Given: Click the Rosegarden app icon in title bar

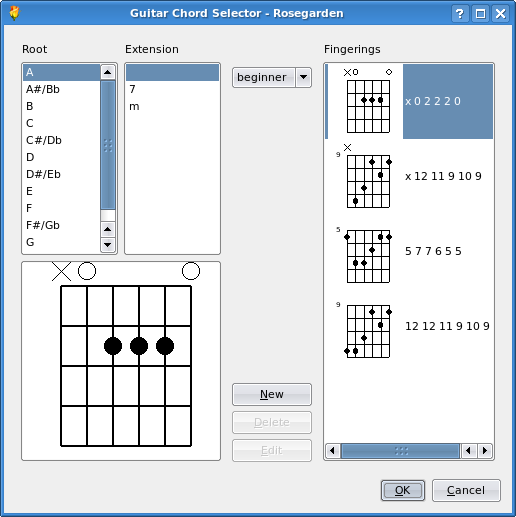Looking at the screenshot, I should coord(14,13).
